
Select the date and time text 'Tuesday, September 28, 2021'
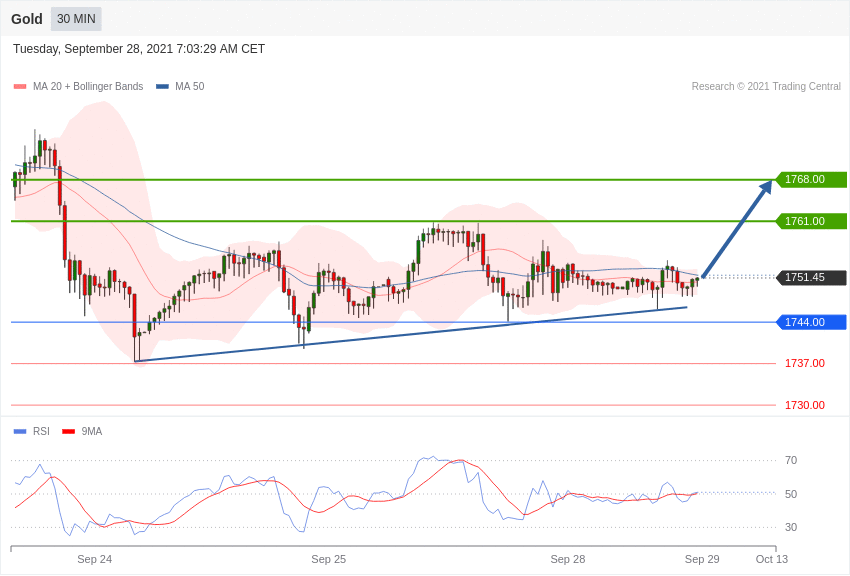pyautogui.click(x=93, y=49)
